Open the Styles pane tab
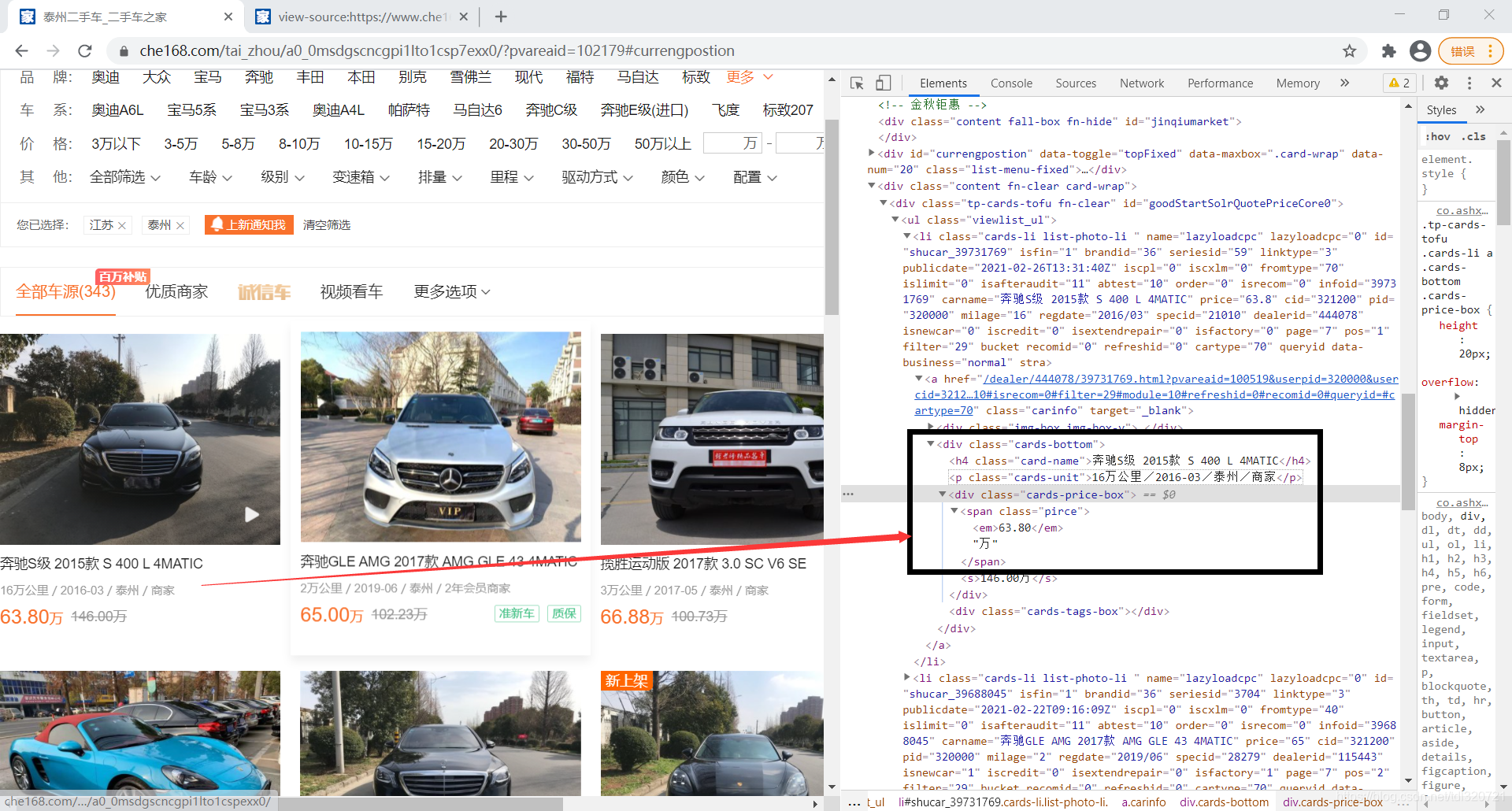The width and height of the screenshot is (1512, 811). coord(1441,109)
